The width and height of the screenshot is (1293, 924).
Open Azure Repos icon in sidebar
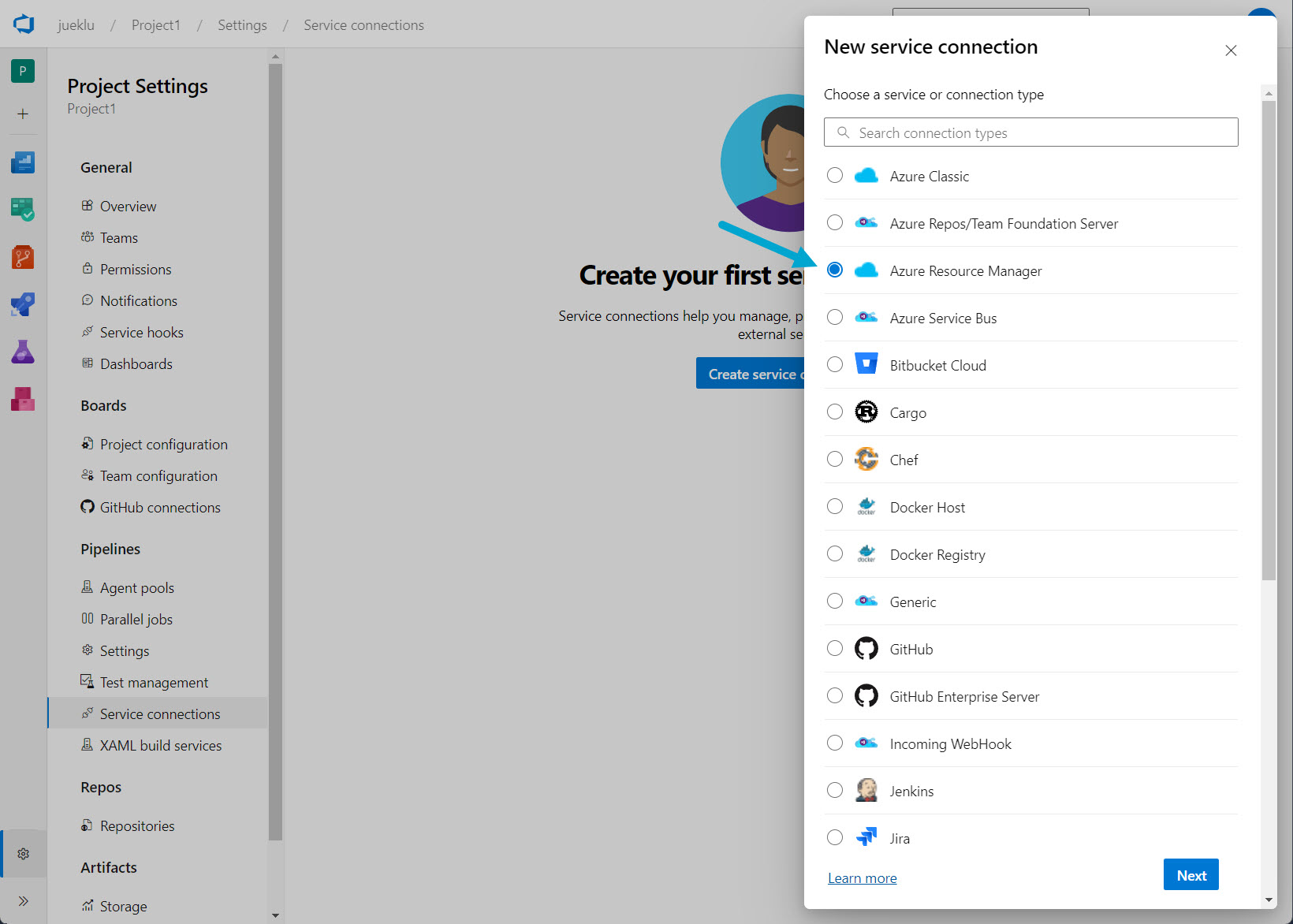[23, 257]
